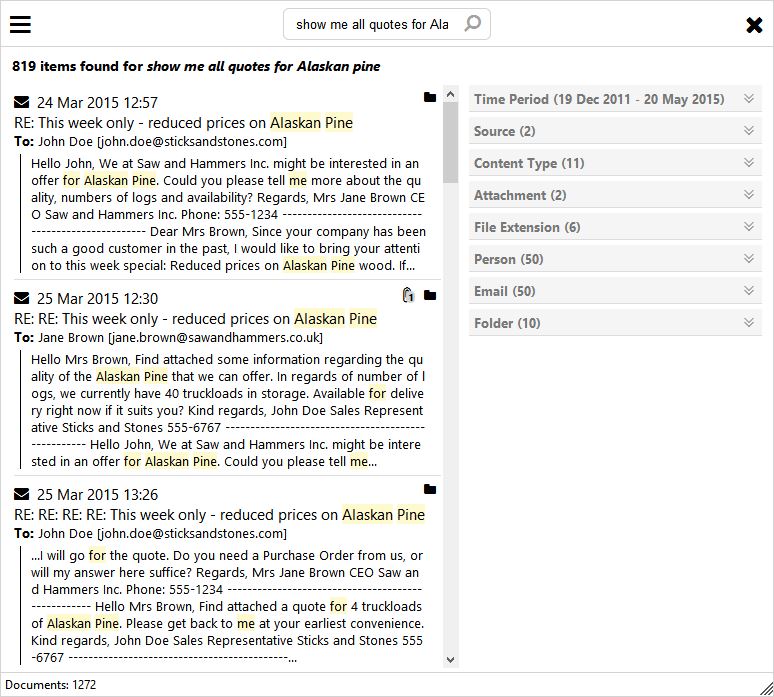Click the results scrollbar up arrow
The image size is (774, 697).
450,94
